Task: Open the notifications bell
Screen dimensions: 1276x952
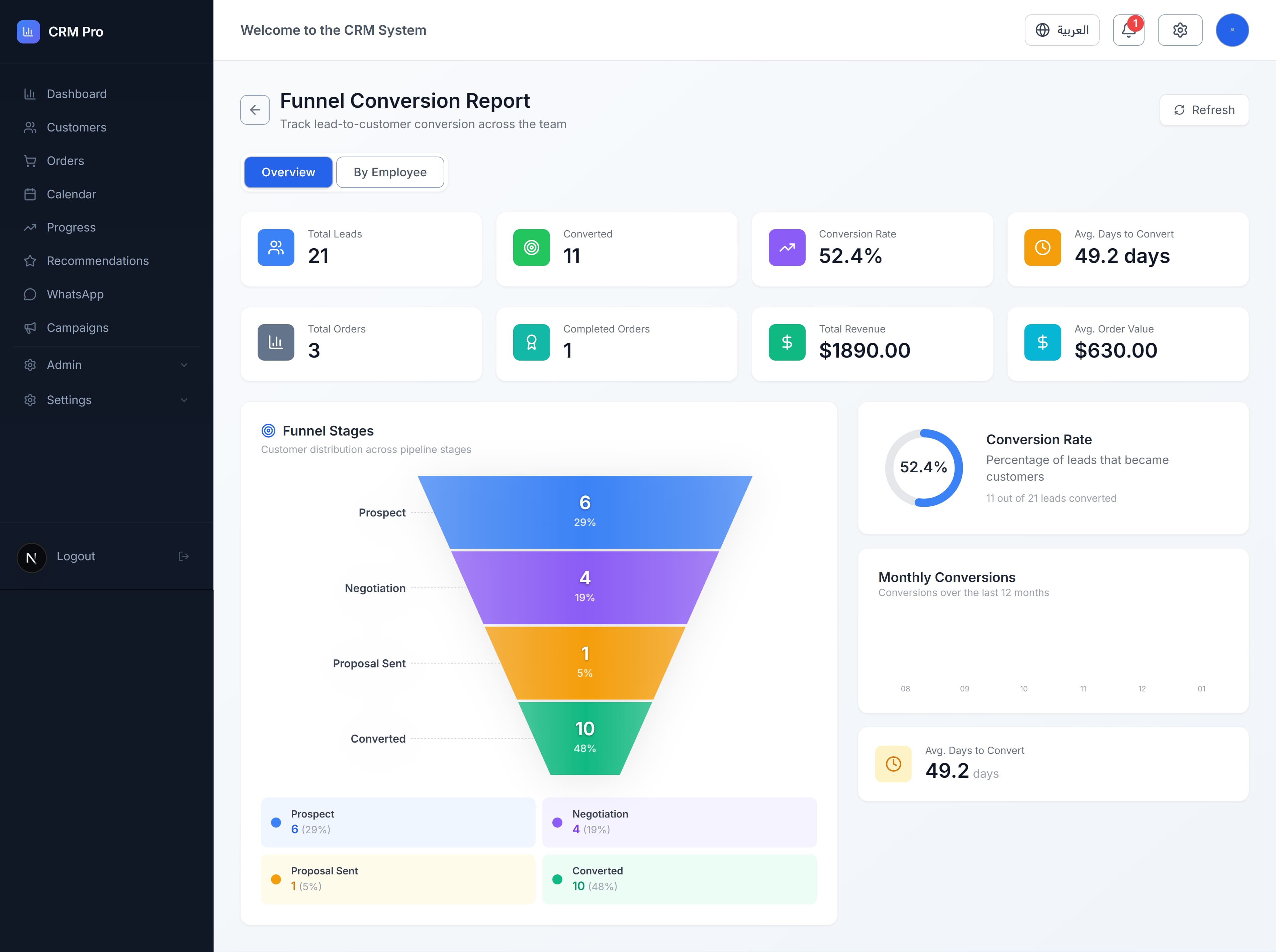Action: [1128, 30]
